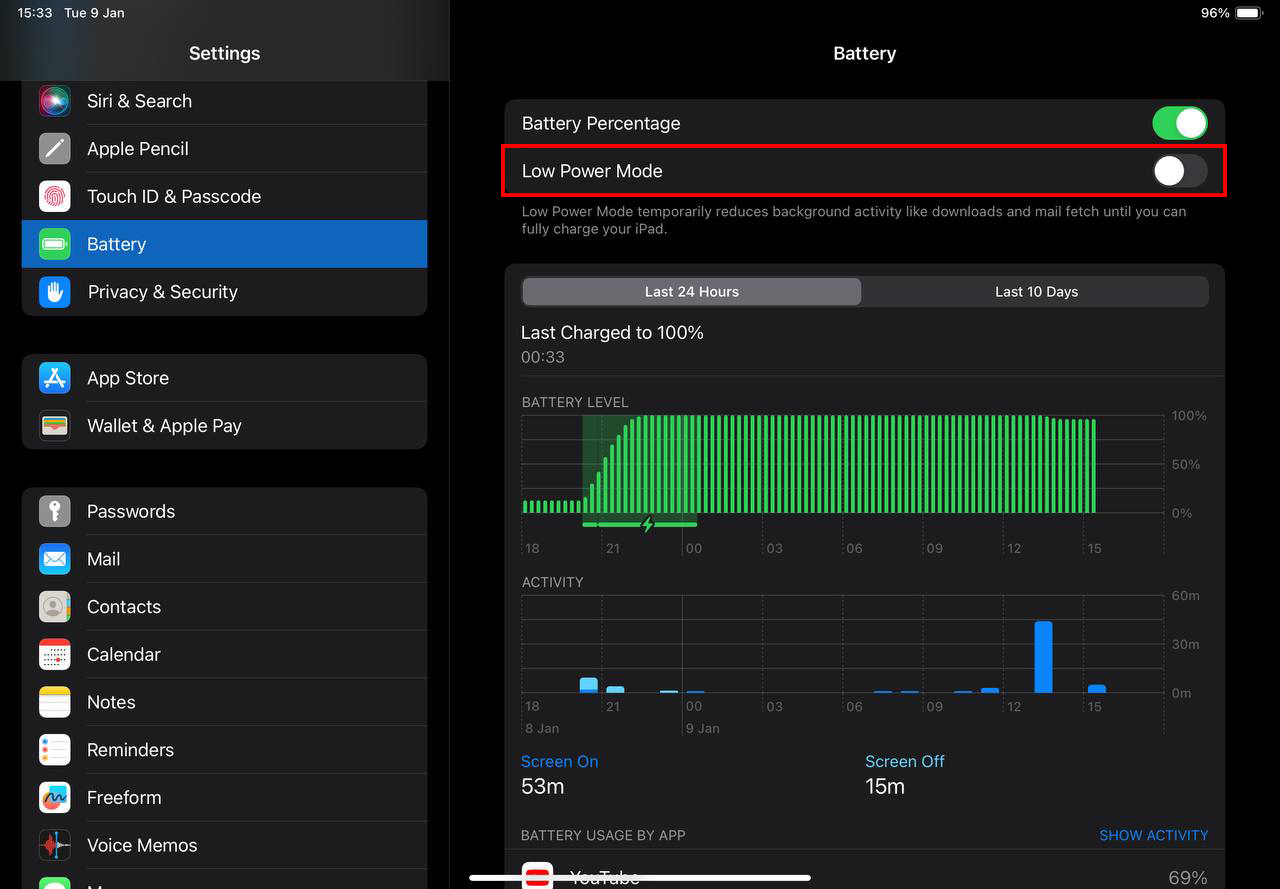The width and height of the screenshot is (1280, 889).
Task: Tap the tallest blue activity bar
Action: (1043, 657)
